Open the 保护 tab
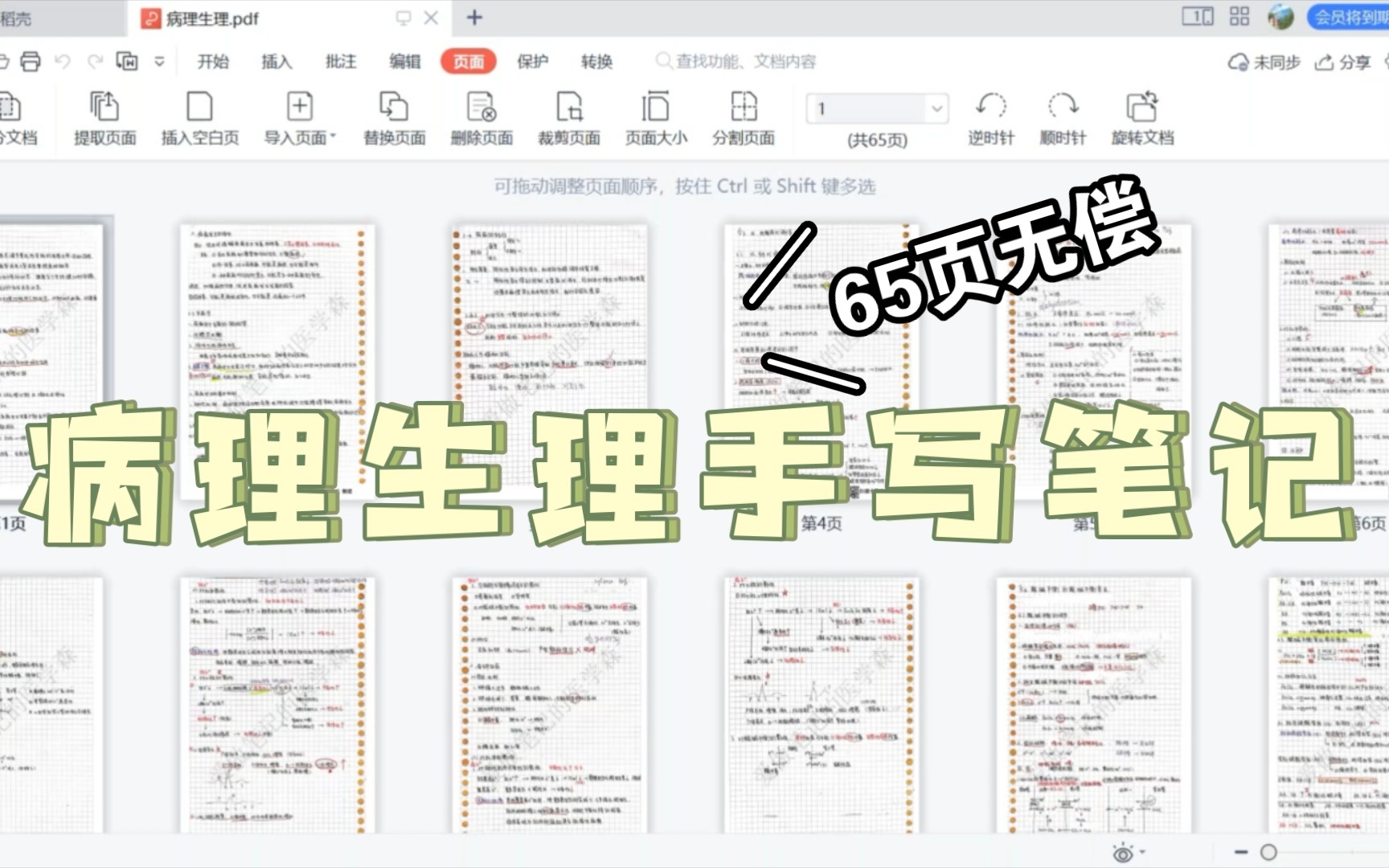Screen dimensions: 1389x868 (x=532, y=62)
